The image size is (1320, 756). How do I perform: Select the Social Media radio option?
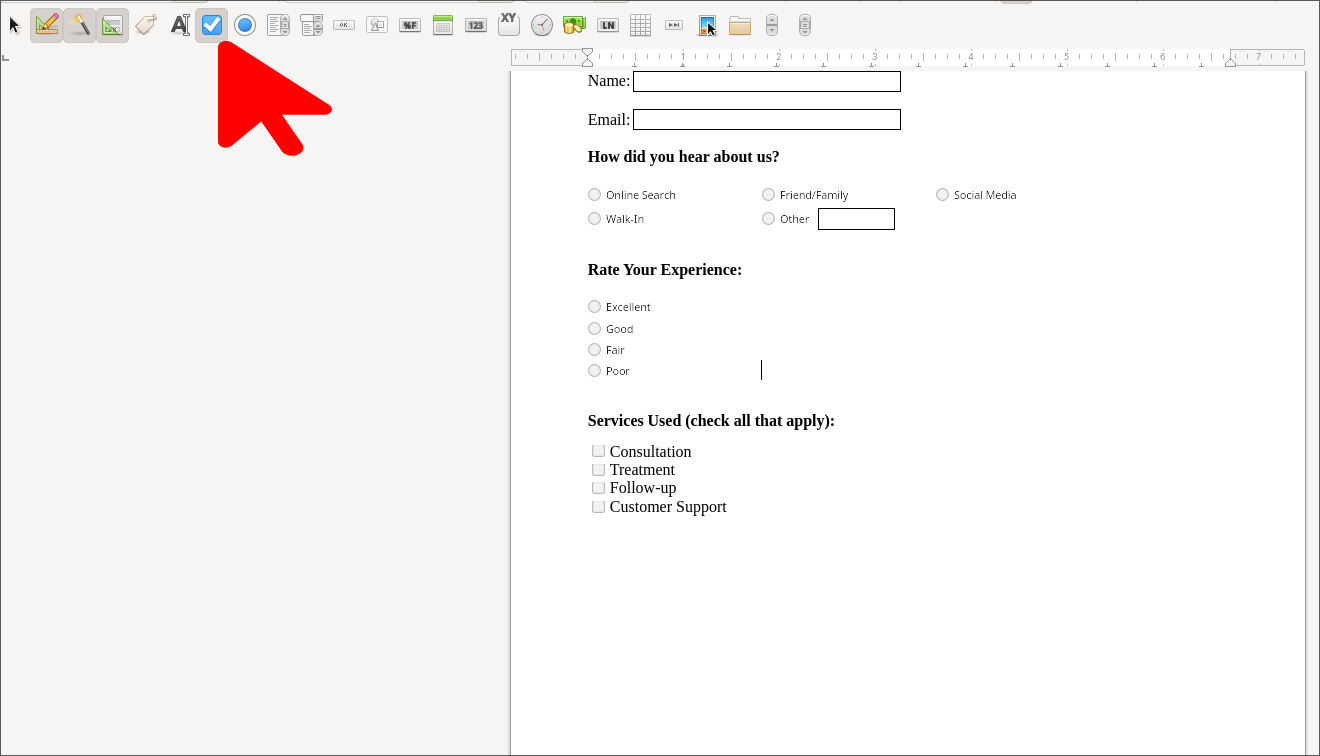click(x=943, y=195)
